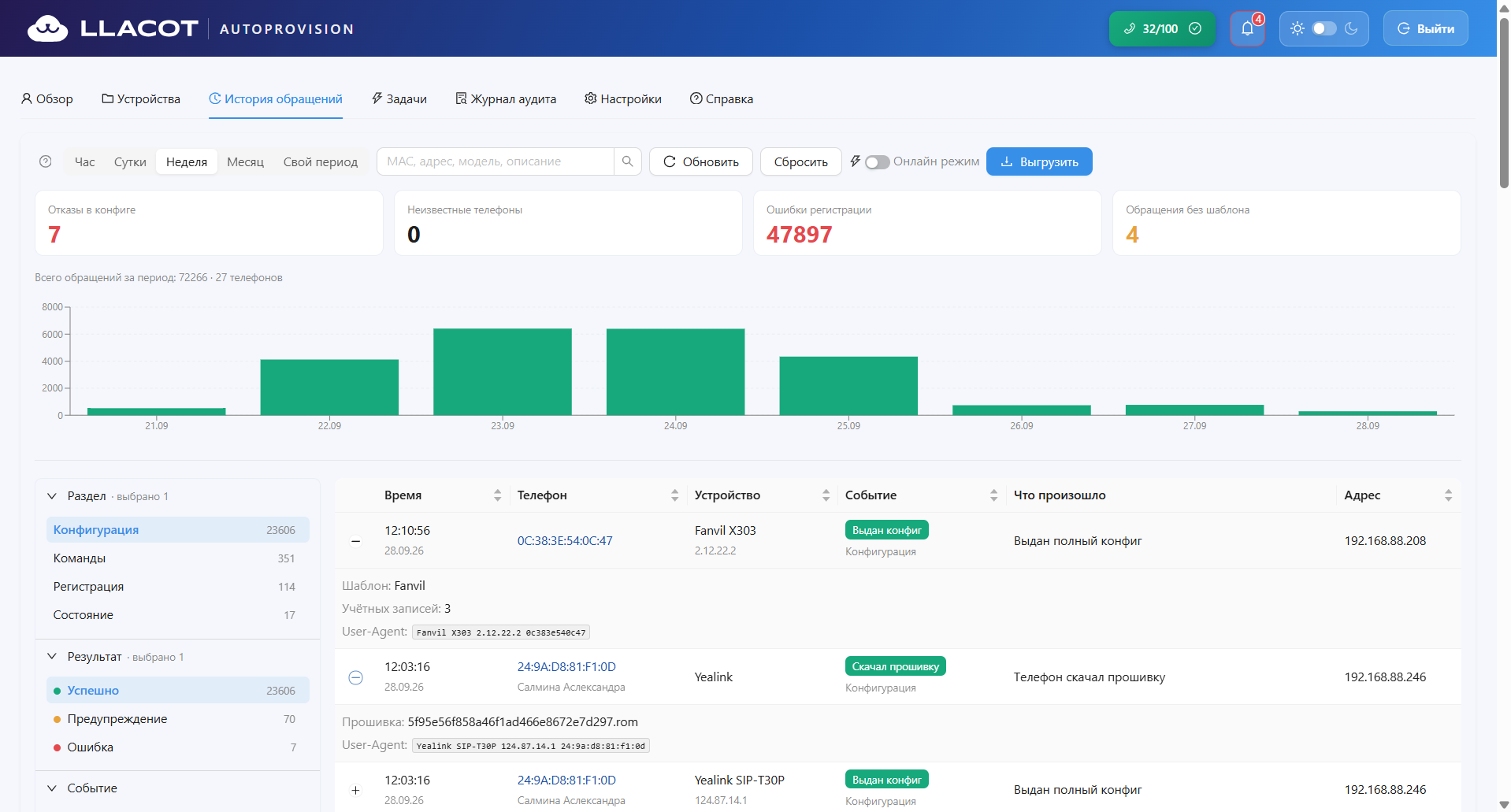Open the Обращения без шаблона card
The height and width of the screenshot is (812, 1511).
pos(1286,223)
